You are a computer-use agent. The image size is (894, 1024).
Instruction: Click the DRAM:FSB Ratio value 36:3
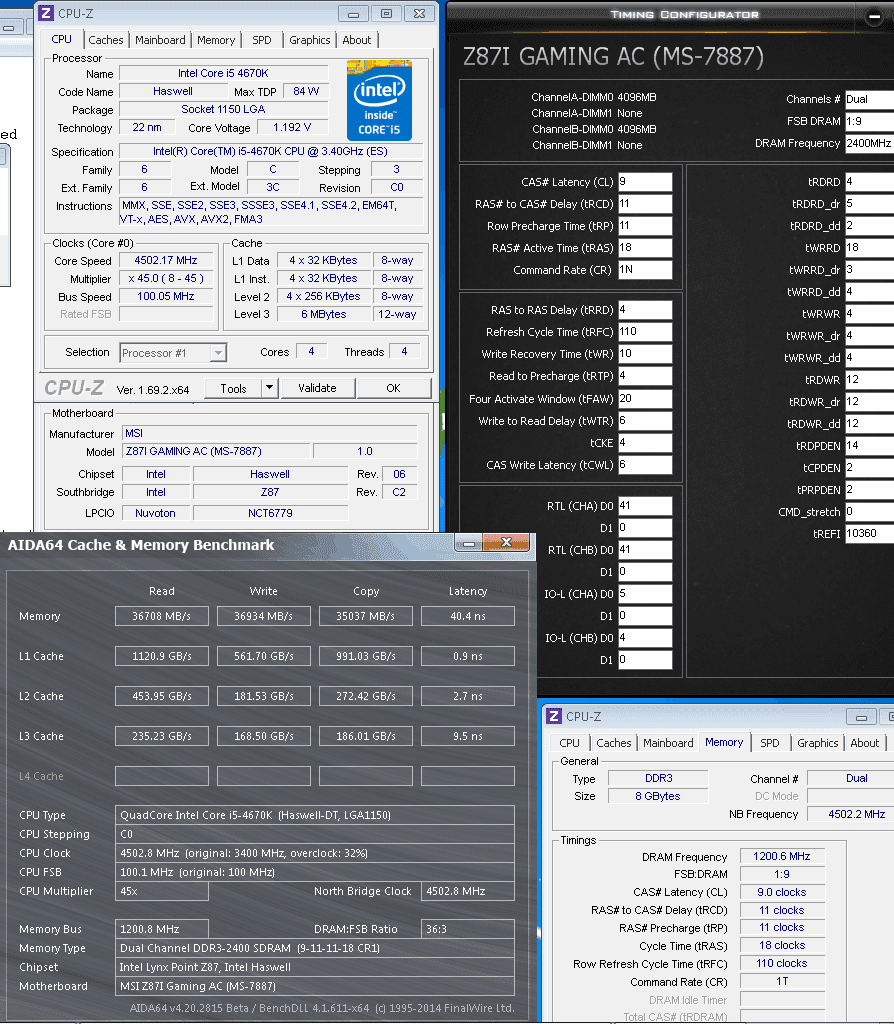coord(468,929)
